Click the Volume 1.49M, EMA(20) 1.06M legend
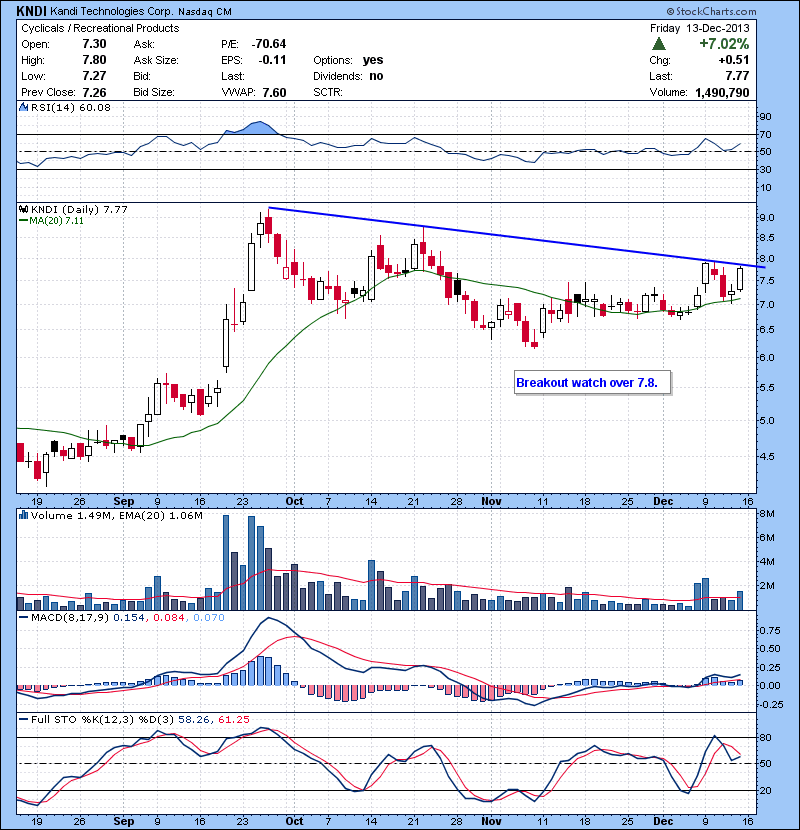The width and height of the screenshot is (800, 830). (116, 515)
